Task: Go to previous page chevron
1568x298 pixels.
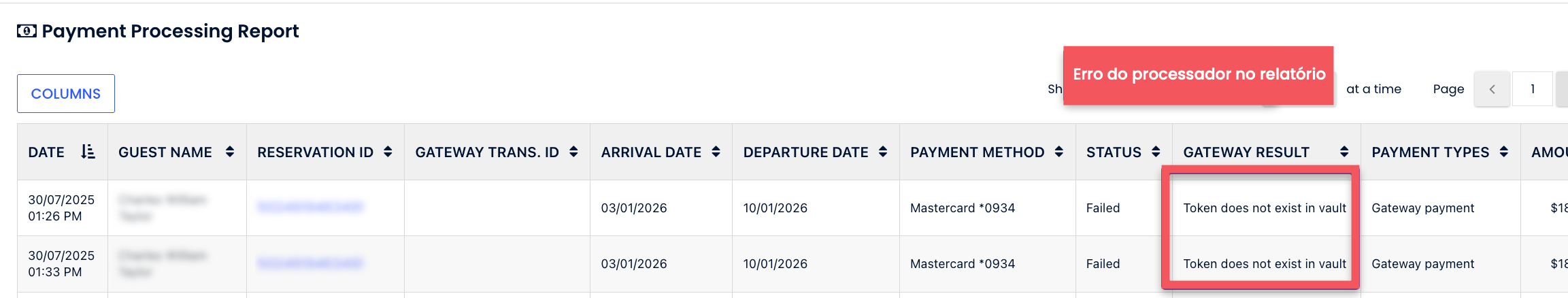Action: click(x=1492, y=89)
